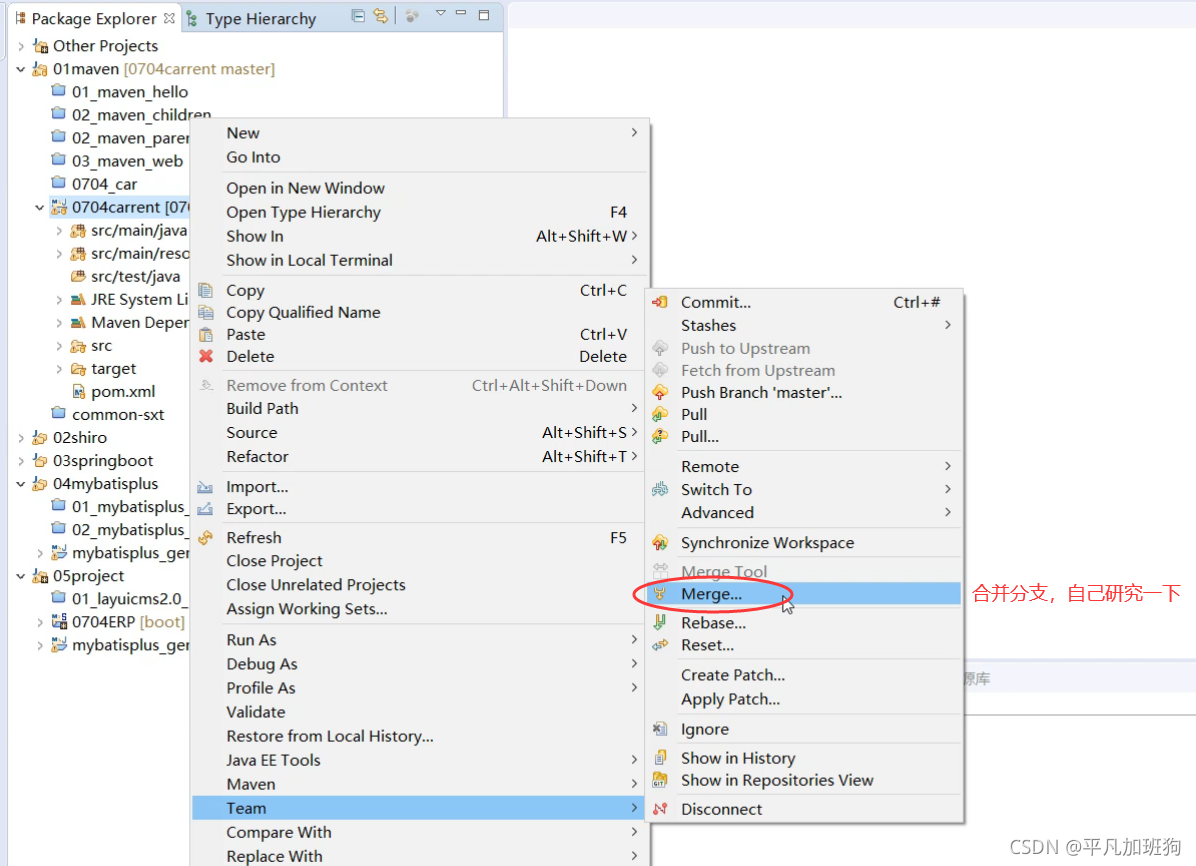
Task: Choose Apply Patch... entry
Action: pos(803,699)
